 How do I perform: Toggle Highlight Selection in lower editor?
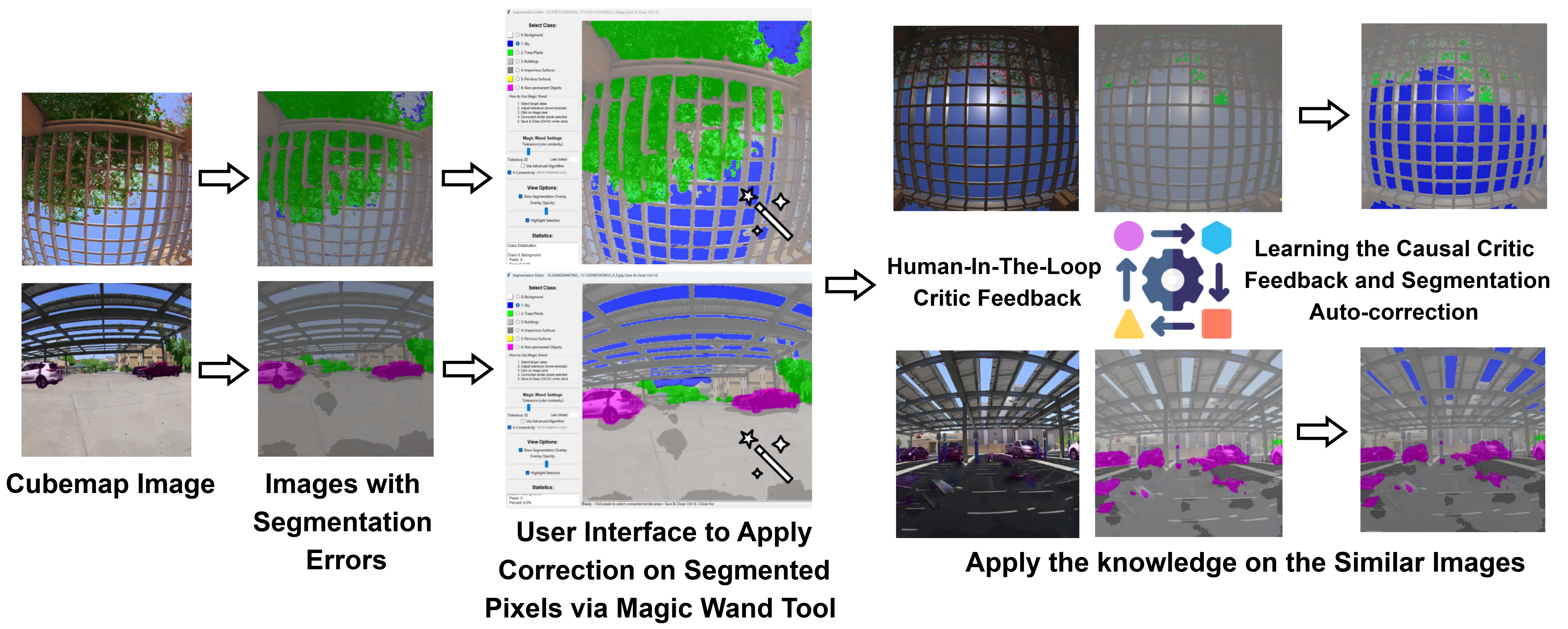tap(527, 473)
